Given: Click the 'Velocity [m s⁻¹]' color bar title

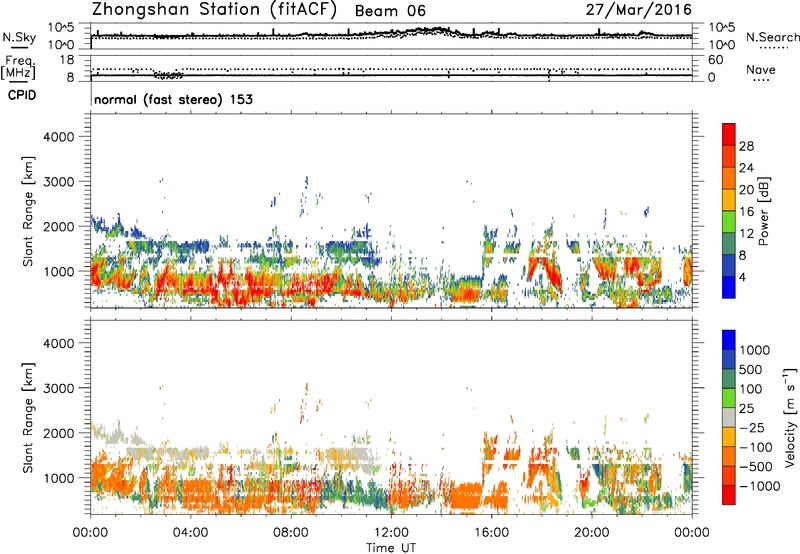Looking at the screenshot, I should click(790, 417).
